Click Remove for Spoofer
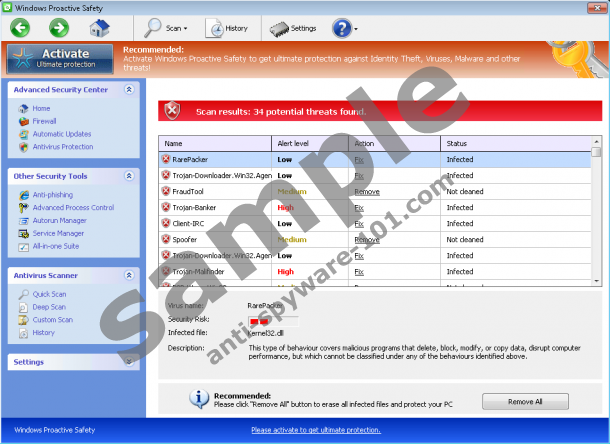The width and height of the screenshot is (610, 444). pos(367,239)
